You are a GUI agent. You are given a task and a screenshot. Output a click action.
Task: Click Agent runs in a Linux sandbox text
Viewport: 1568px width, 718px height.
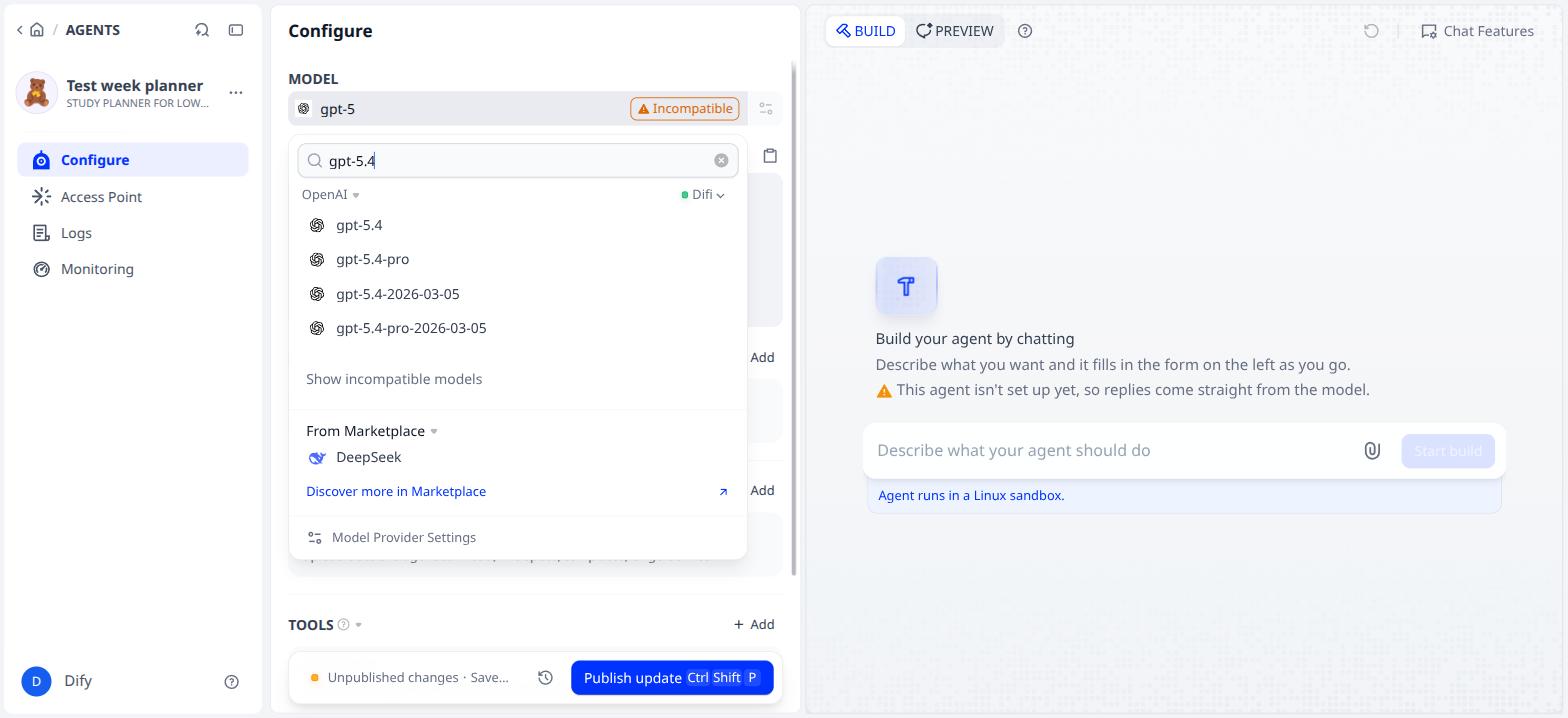pos(971,495)
